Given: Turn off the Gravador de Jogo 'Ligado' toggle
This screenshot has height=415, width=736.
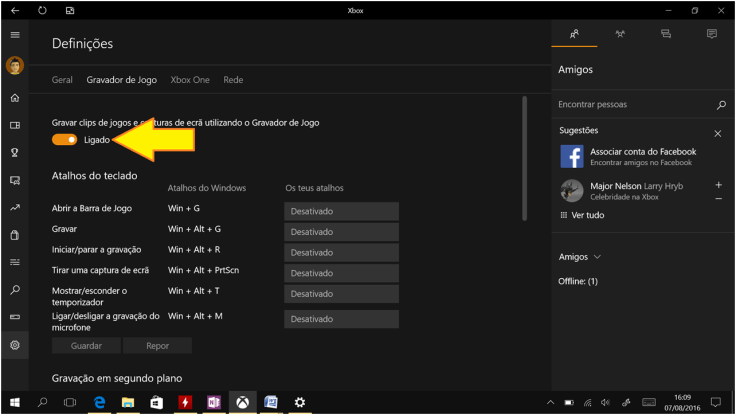Looking at the screenshot, I should [65, 140].
